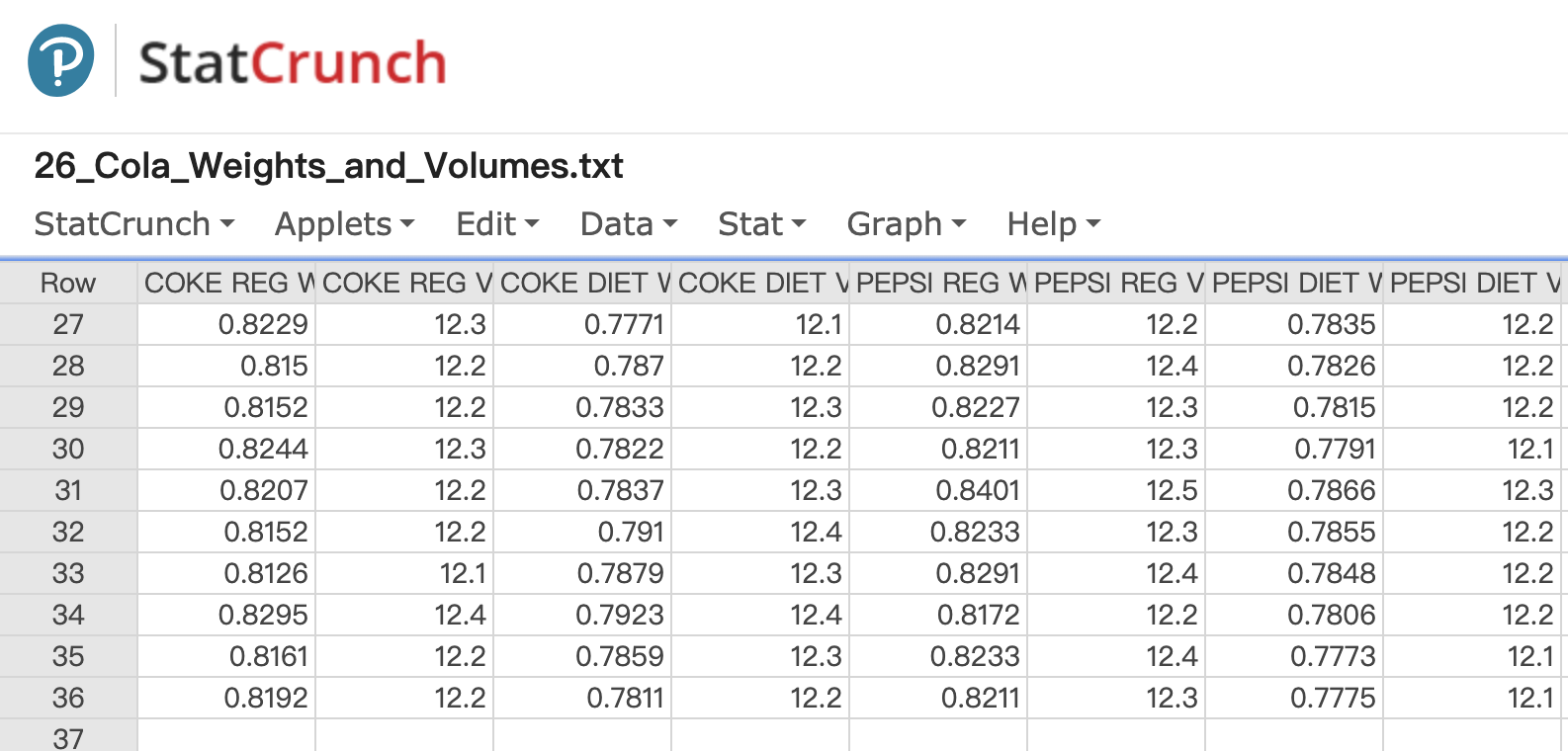Select row number 28
Viewport: 1568px width, 751px height.
pos(68,366)
